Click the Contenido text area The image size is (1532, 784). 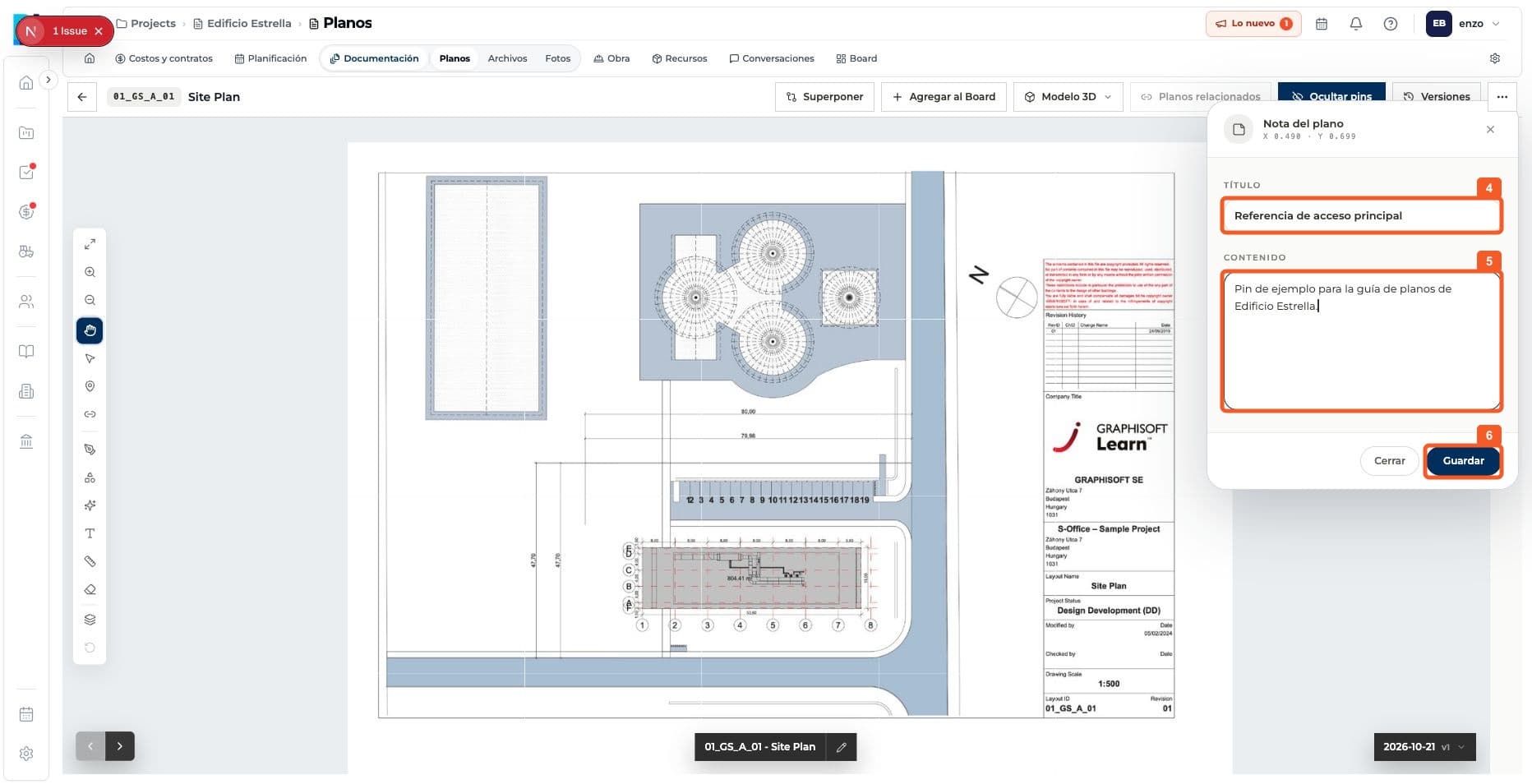(1361, 341)
